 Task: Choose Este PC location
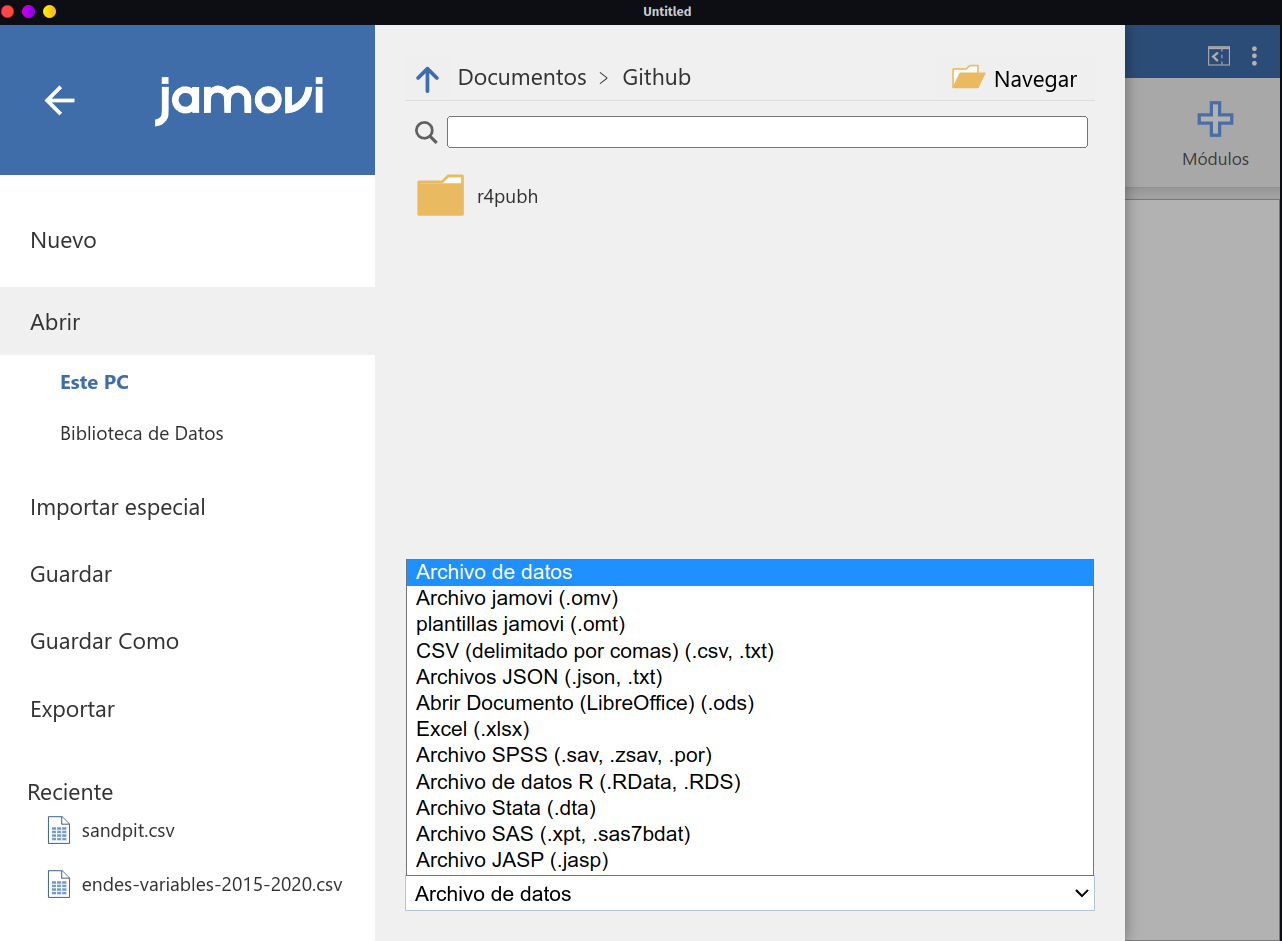coord(94,382)
